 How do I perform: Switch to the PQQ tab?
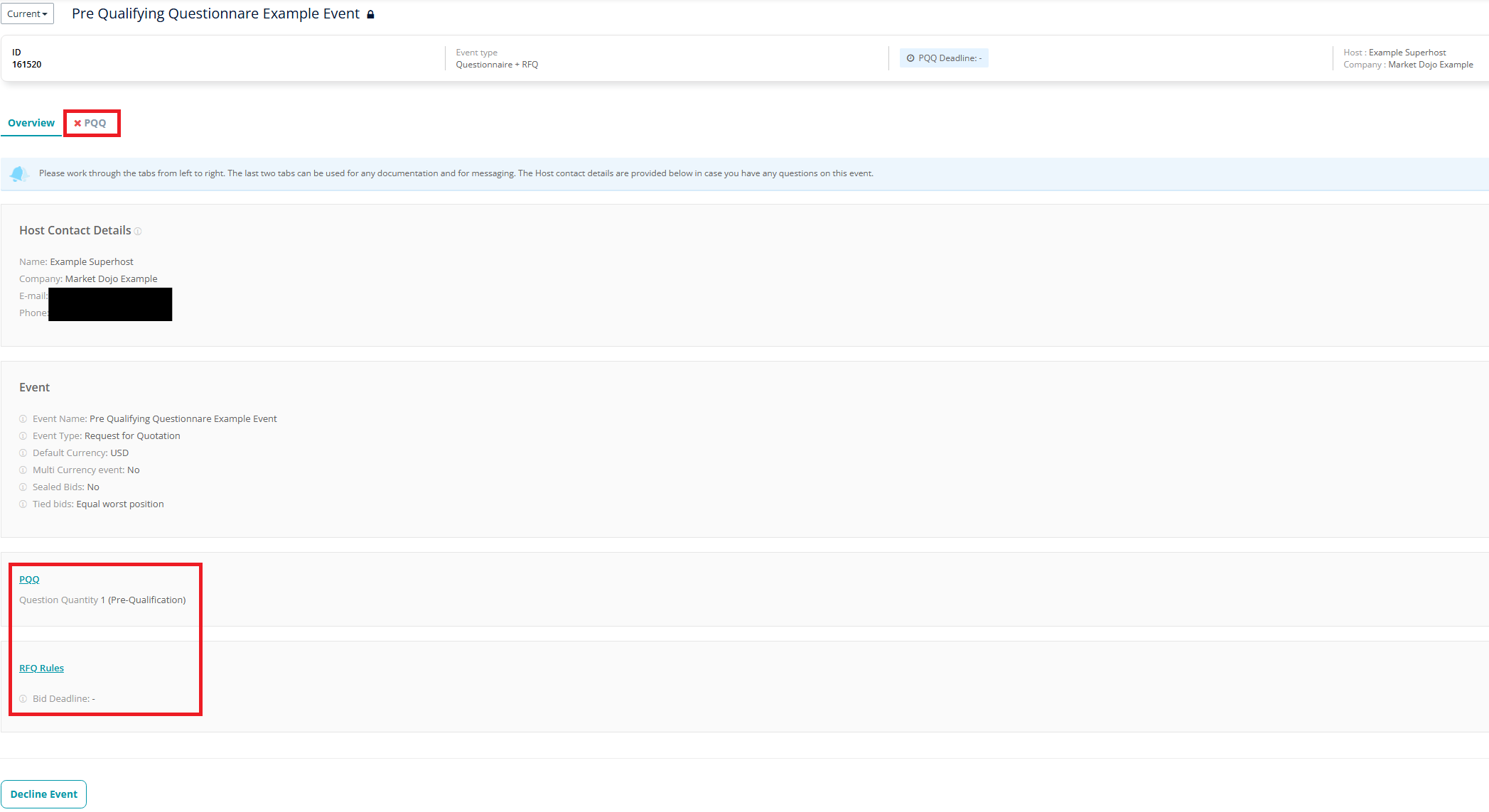point(95,123)
